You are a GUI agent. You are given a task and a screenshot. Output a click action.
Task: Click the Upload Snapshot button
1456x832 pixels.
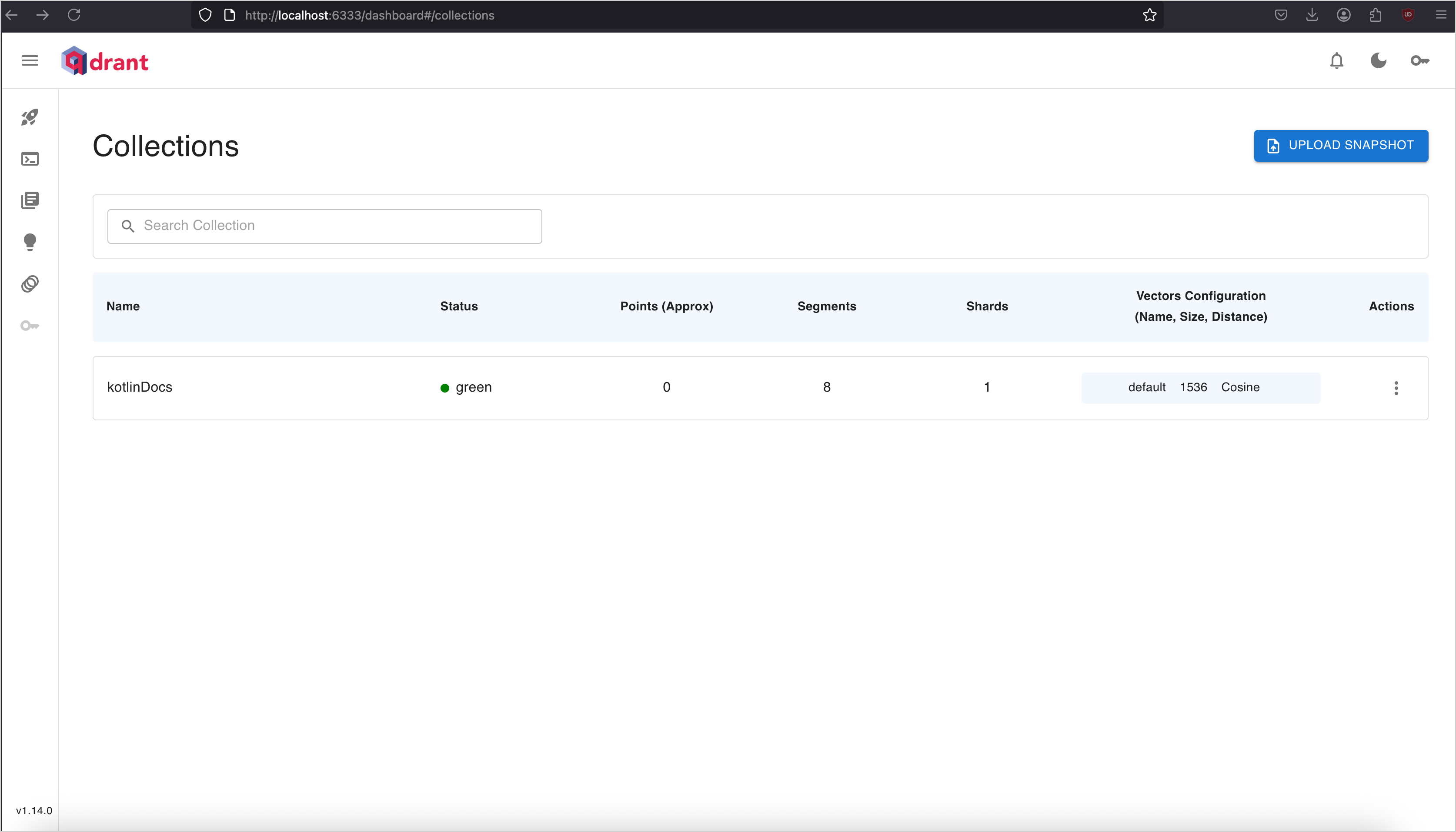(1340, 146)
